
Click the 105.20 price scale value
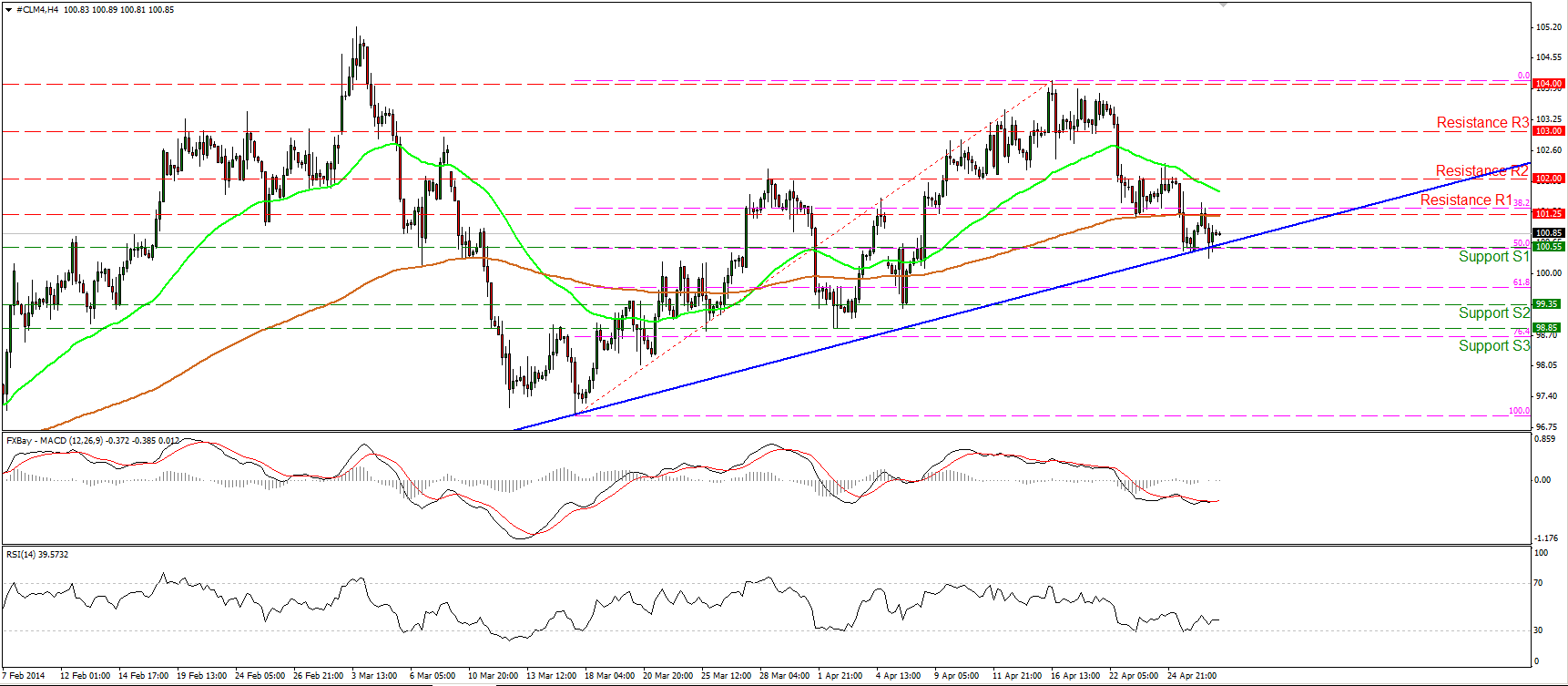pyautogui.click(x=1548, y=27)
